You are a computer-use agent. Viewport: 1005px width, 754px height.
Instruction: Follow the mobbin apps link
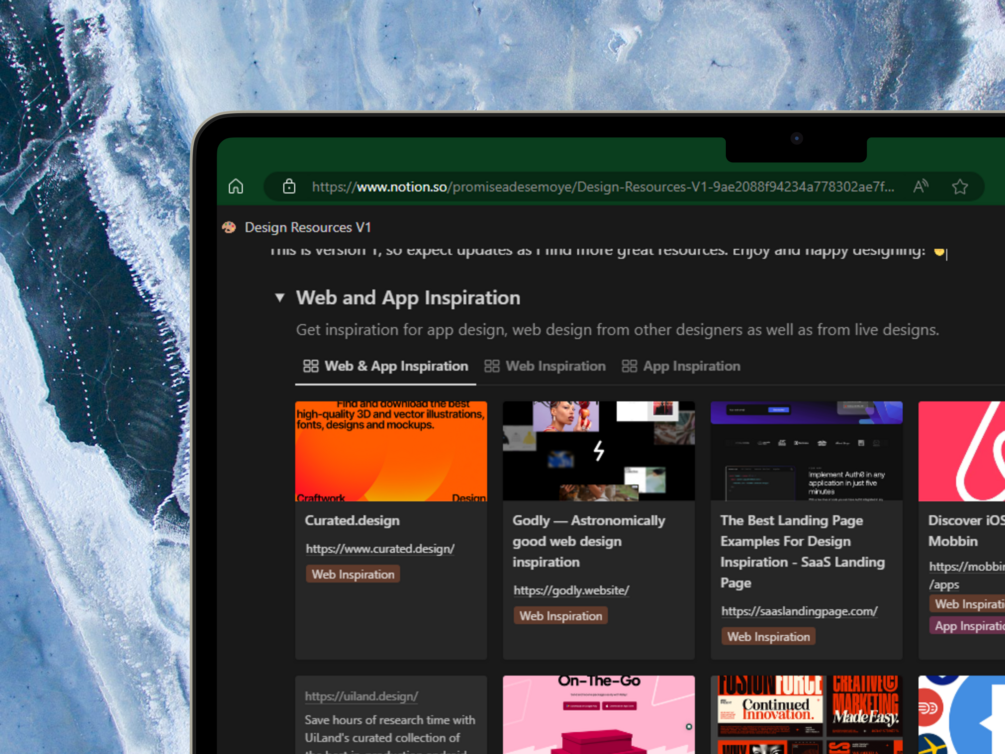click(967, 575)
